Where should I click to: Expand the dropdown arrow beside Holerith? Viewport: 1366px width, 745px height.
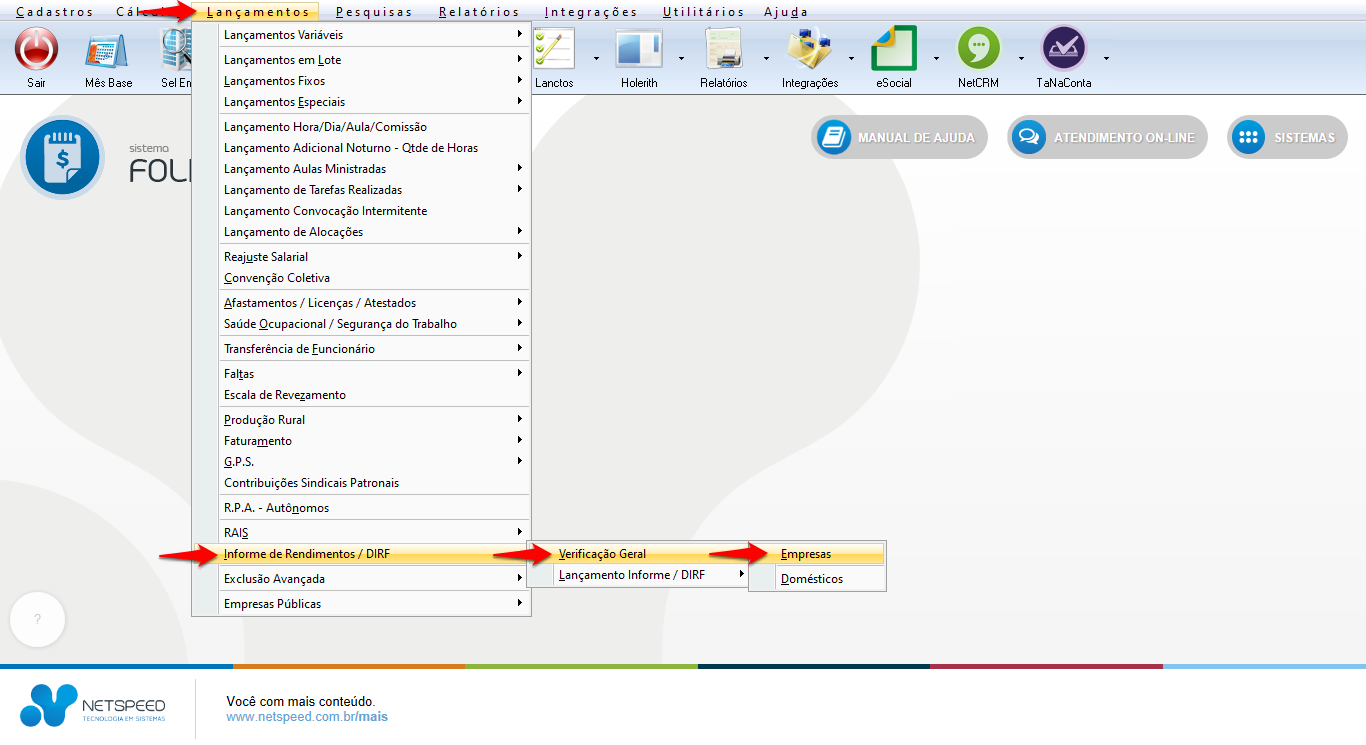(x=681, y=58)
